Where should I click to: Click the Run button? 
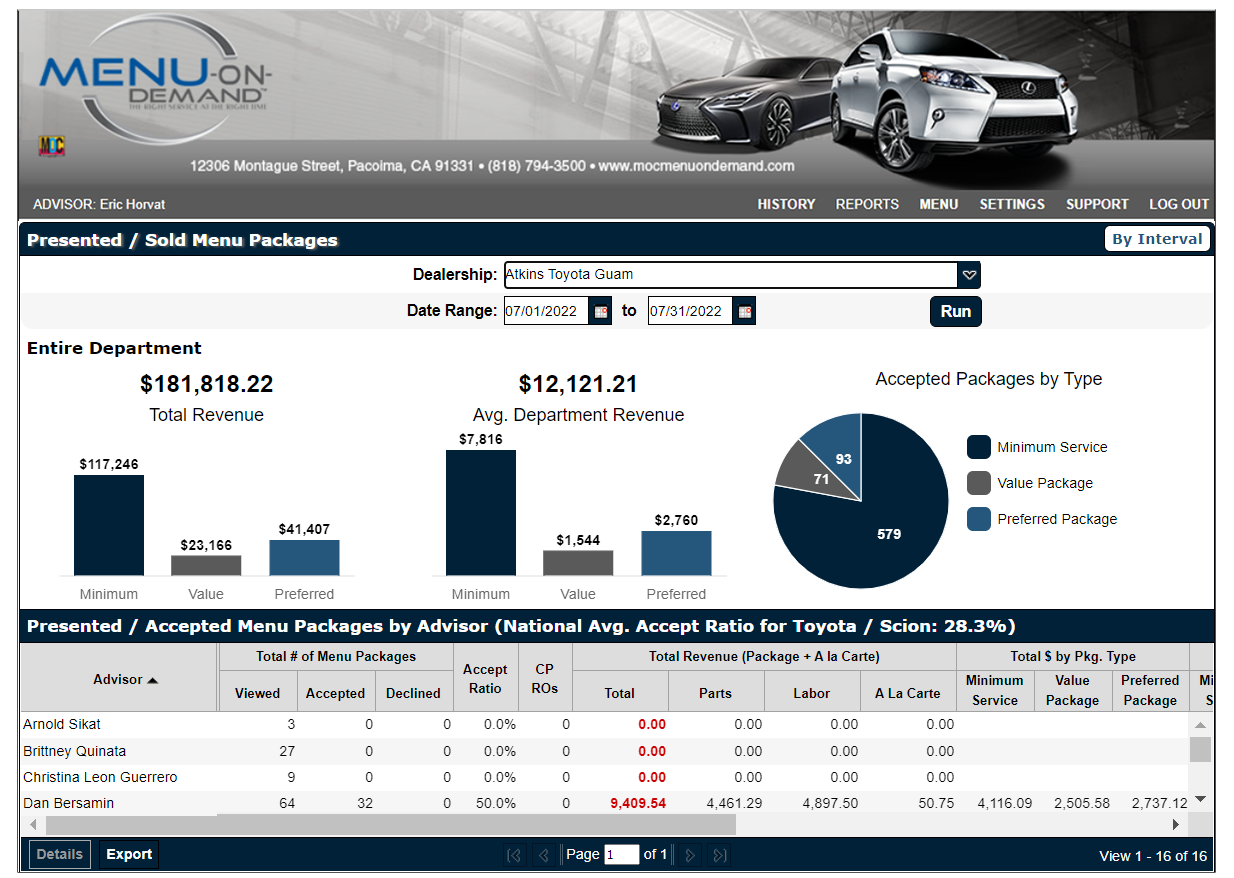coord(956,311)
